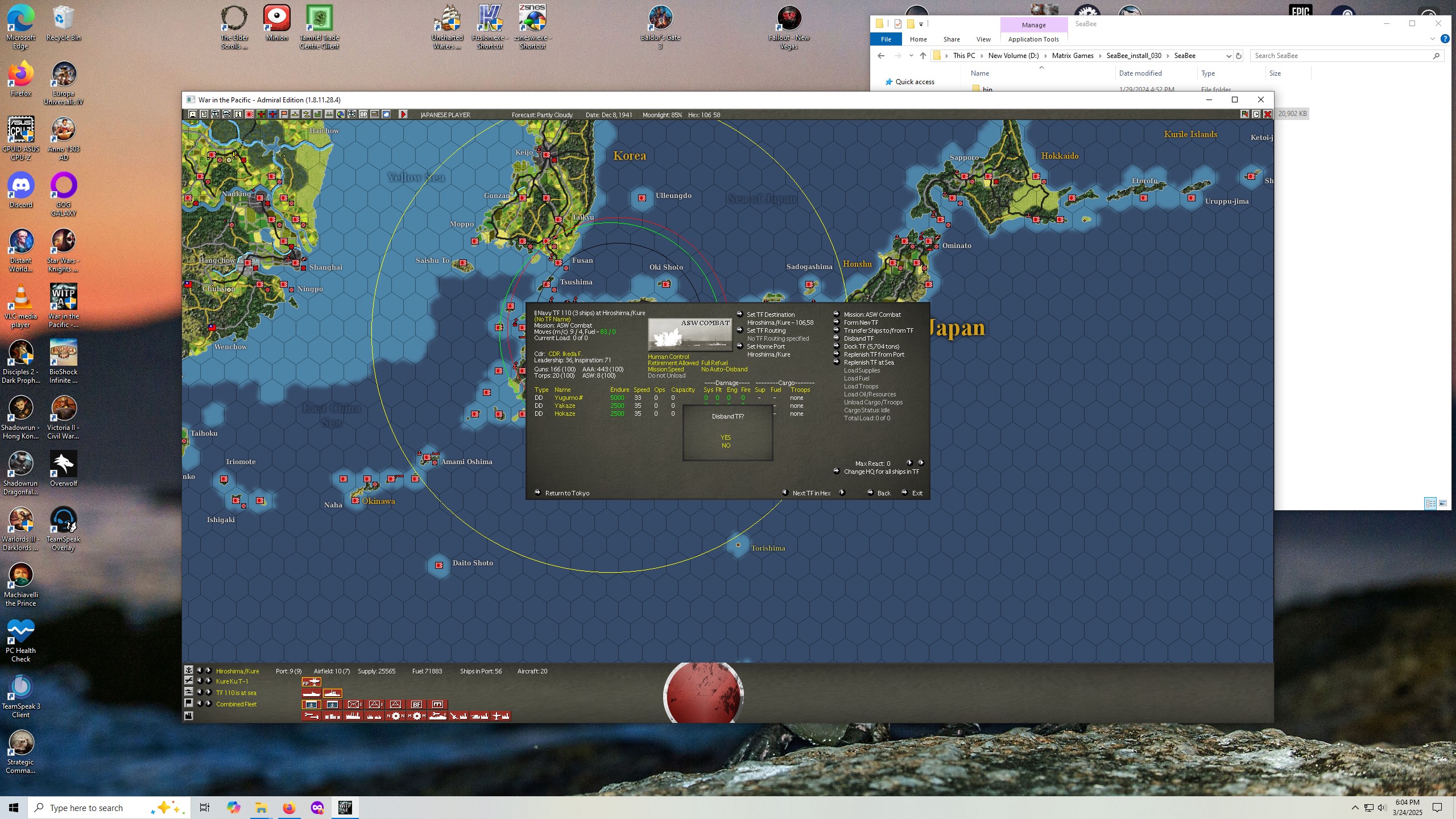Image resolution: width=1456 pixels, height=819 pixels.
Task: Advance to next TF in hex arrow
Action: (842, 493)
